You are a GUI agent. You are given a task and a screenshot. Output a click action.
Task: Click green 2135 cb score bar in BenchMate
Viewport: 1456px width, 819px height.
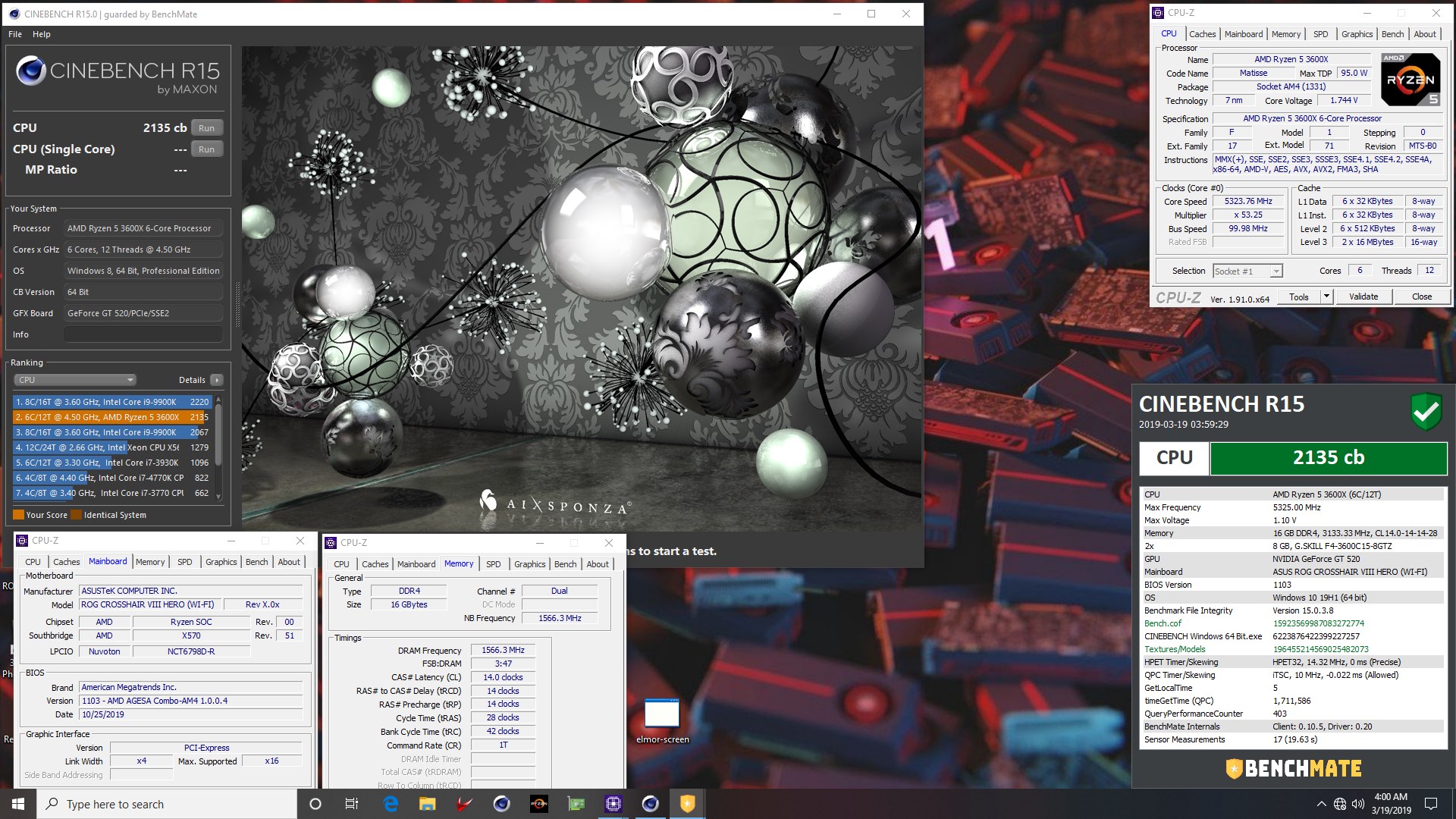(1328, 458)
